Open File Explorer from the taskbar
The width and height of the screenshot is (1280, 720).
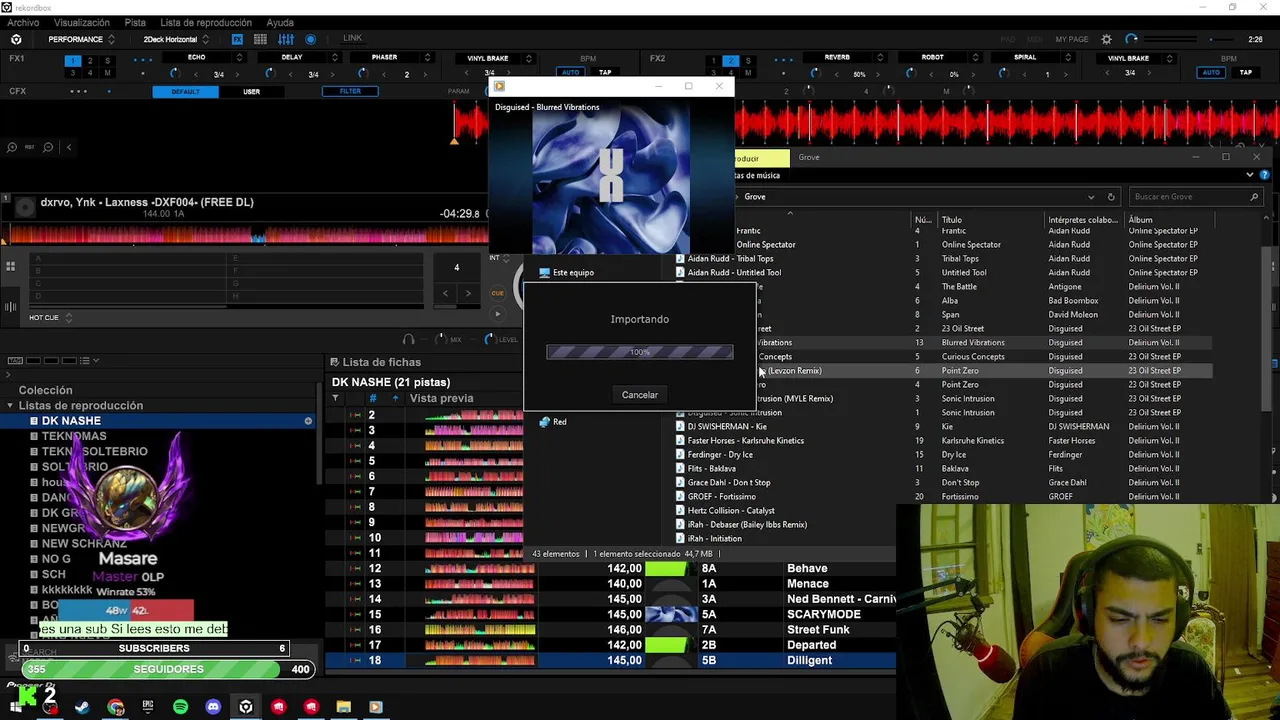point(343,707)
